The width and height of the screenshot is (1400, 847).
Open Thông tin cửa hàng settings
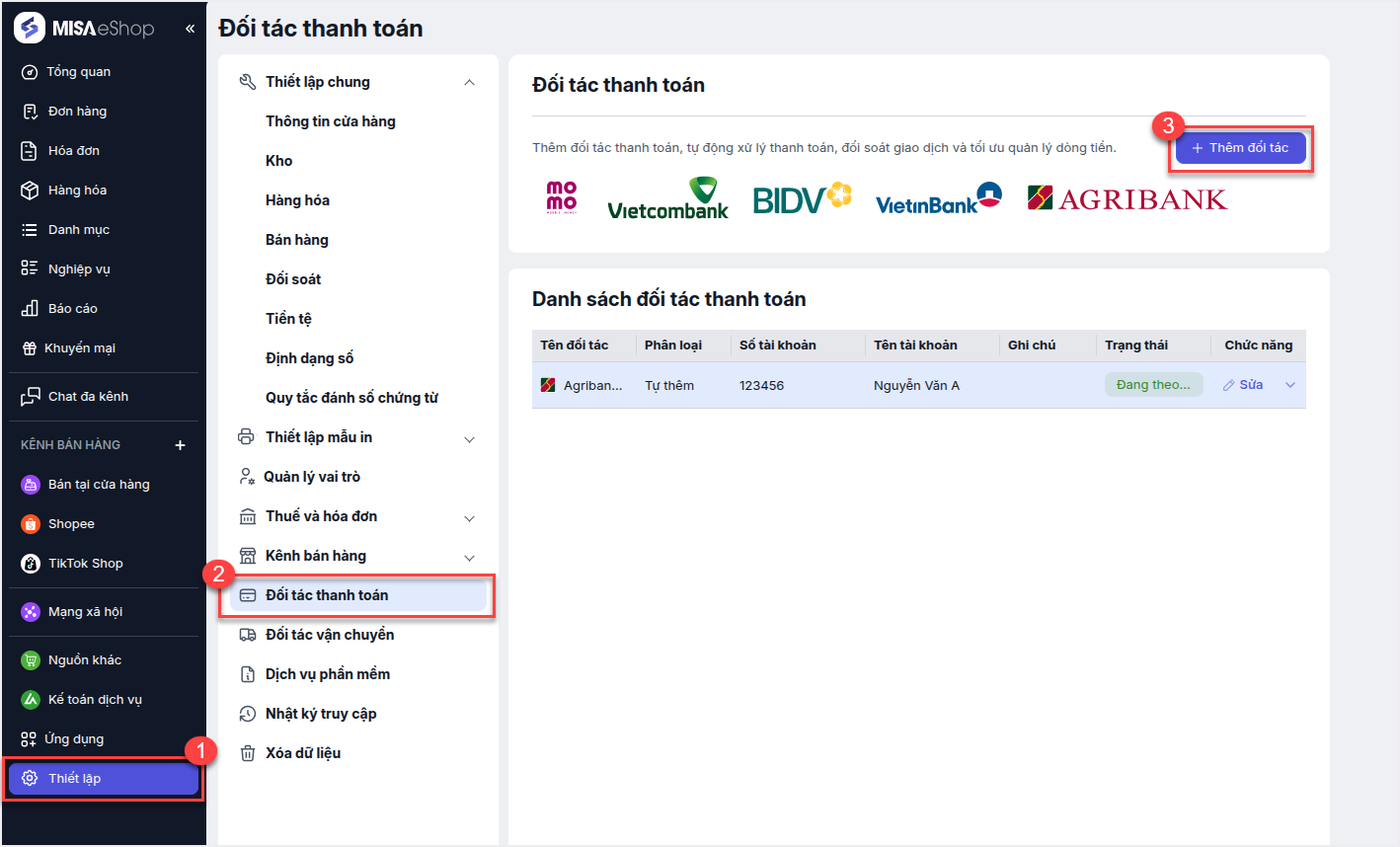coord(331,121)
